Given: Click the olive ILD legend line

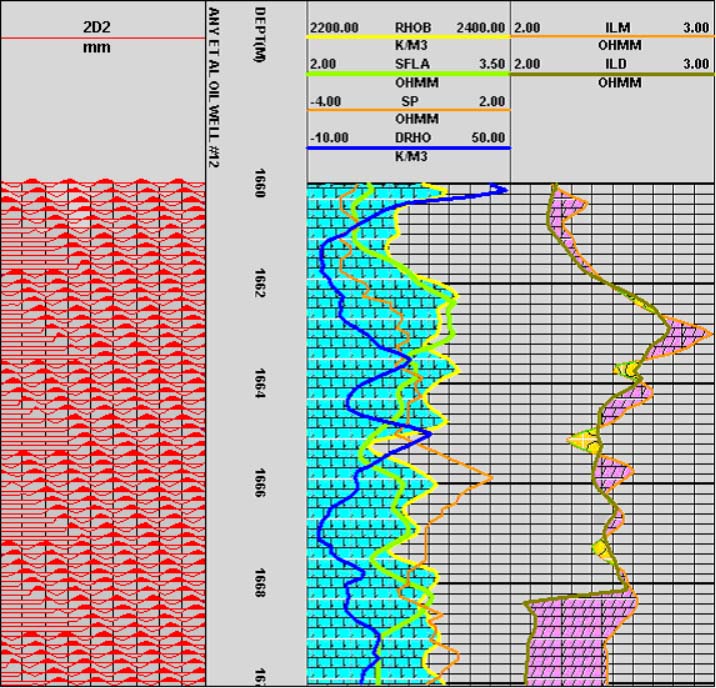Looking at the screenshot, I should point(612,74).
